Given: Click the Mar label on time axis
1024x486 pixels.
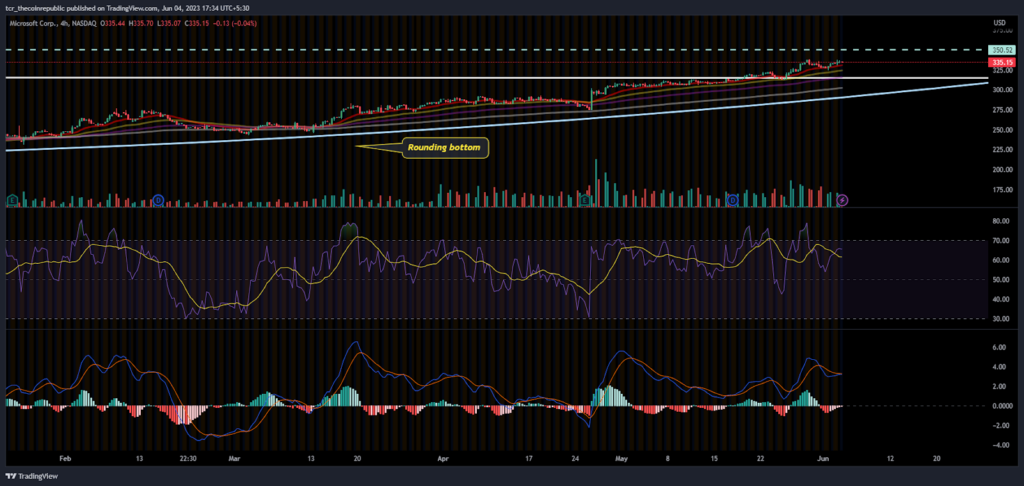Looking at the screenshot, I should pos(235,459).
